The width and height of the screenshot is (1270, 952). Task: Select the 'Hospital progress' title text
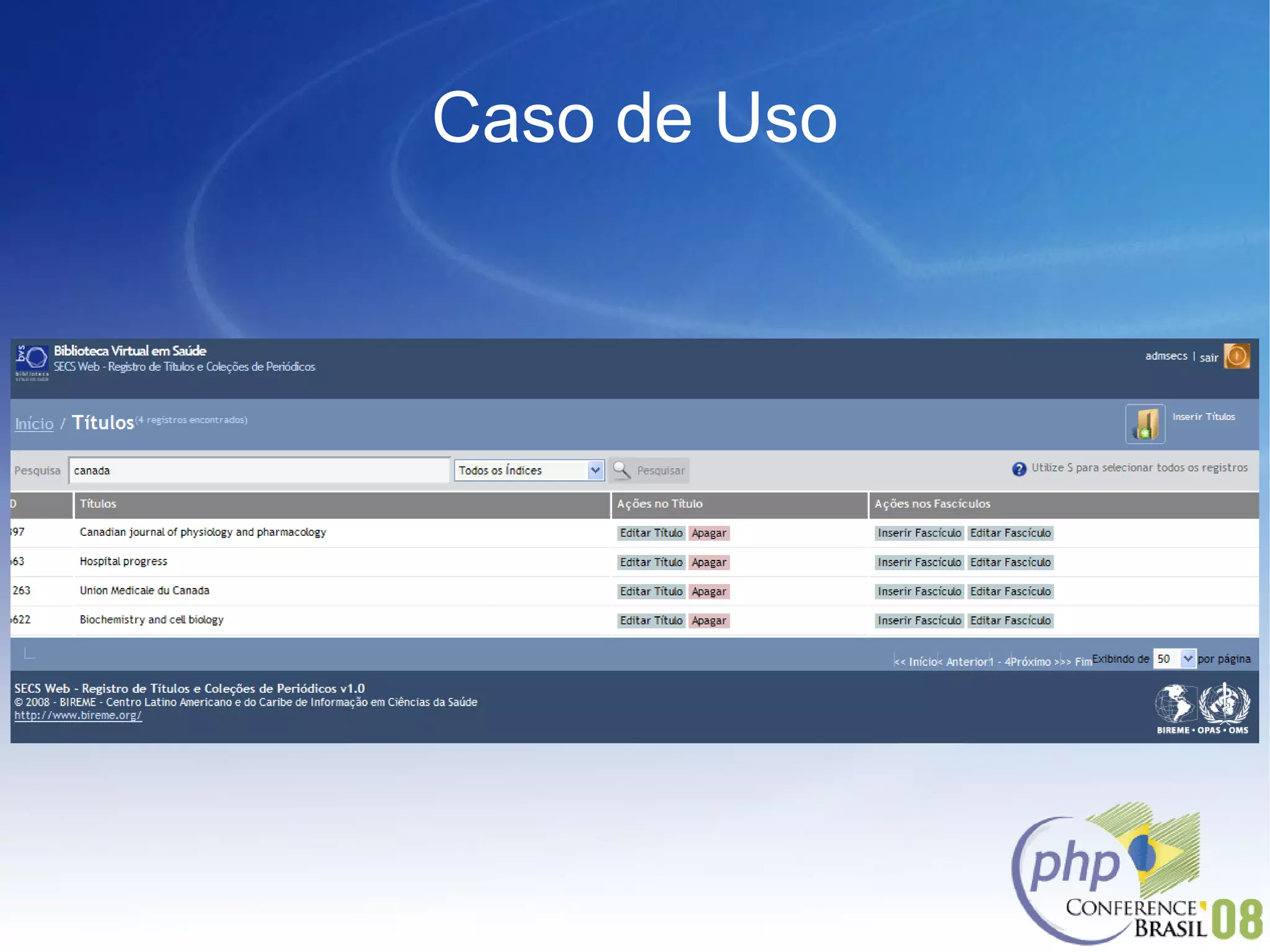pos(123,561)
